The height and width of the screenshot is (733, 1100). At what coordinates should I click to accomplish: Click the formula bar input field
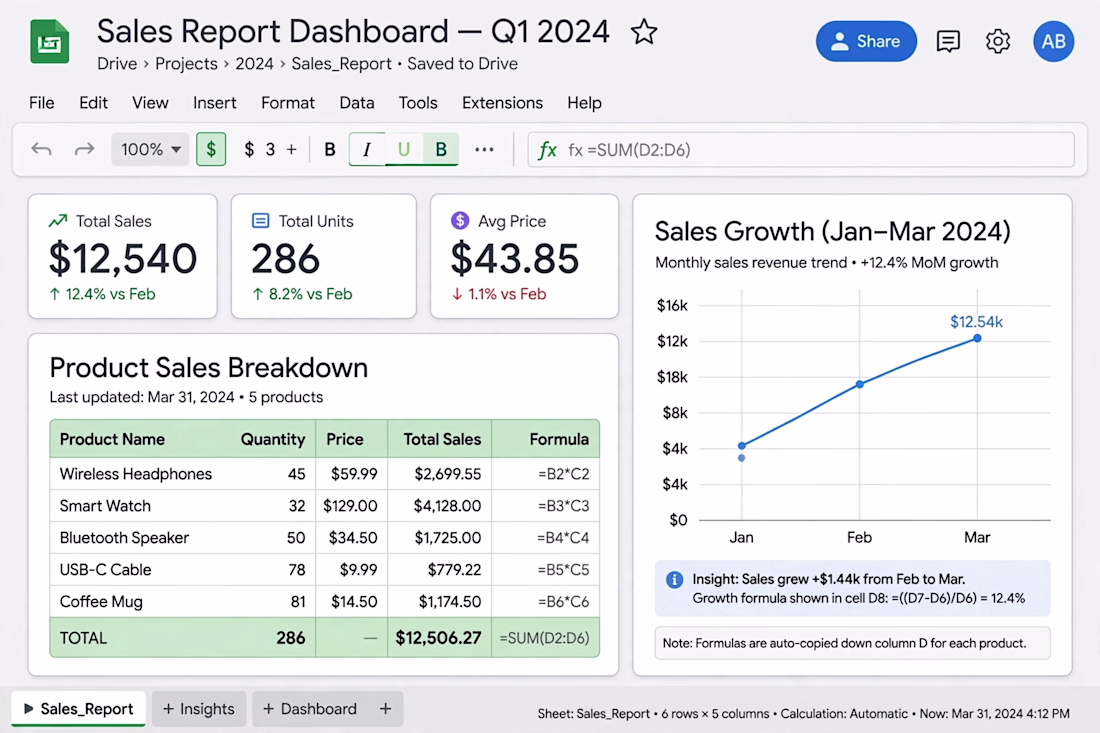point(800,149)
